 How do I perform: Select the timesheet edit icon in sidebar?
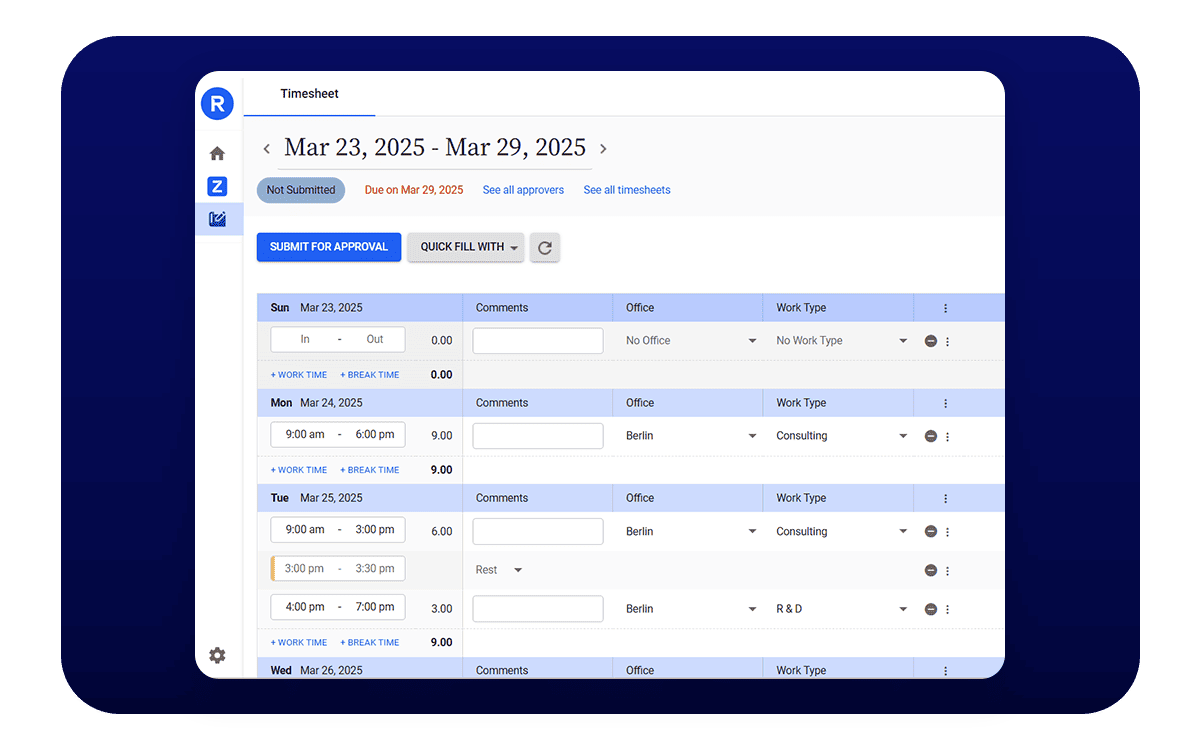pyautogui.click(x=217, y=219)
